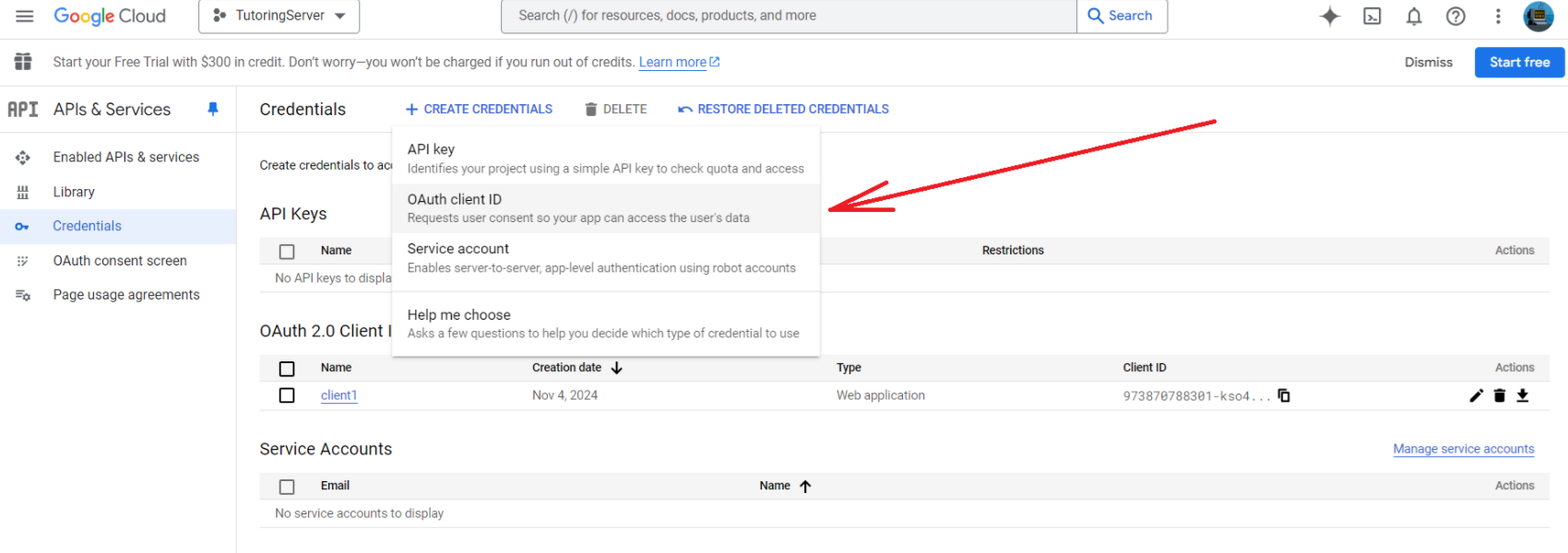Check the client1 row checkbox
1568x553 pixels.
click(287, 395)
